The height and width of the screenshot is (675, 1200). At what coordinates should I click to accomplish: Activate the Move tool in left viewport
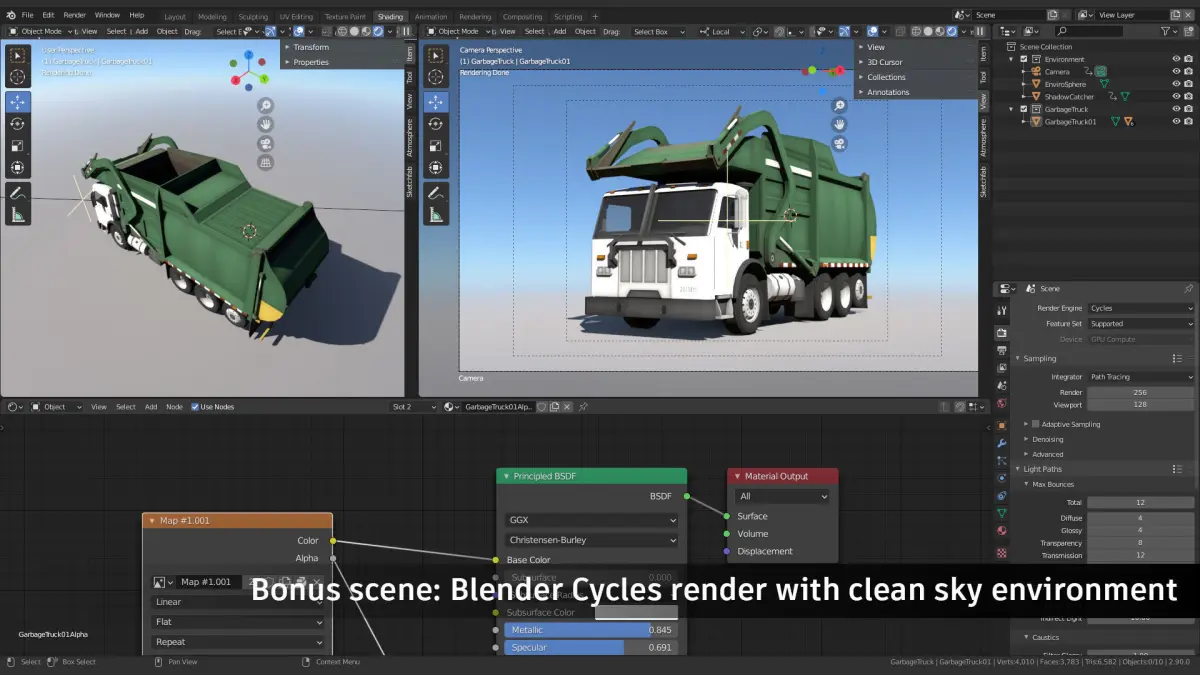tap(18, 102)
